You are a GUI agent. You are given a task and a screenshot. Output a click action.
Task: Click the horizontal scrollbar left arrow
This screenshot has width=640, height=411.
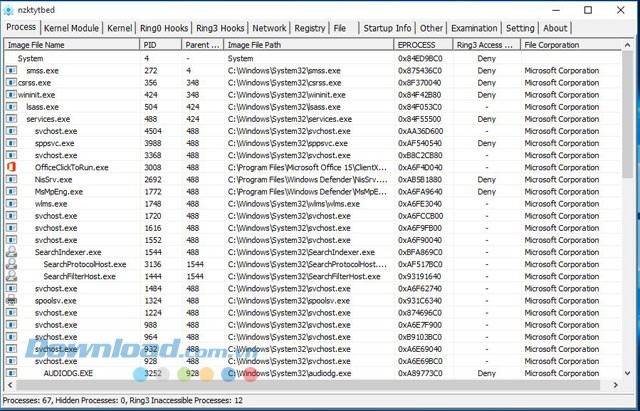point(10,385)
